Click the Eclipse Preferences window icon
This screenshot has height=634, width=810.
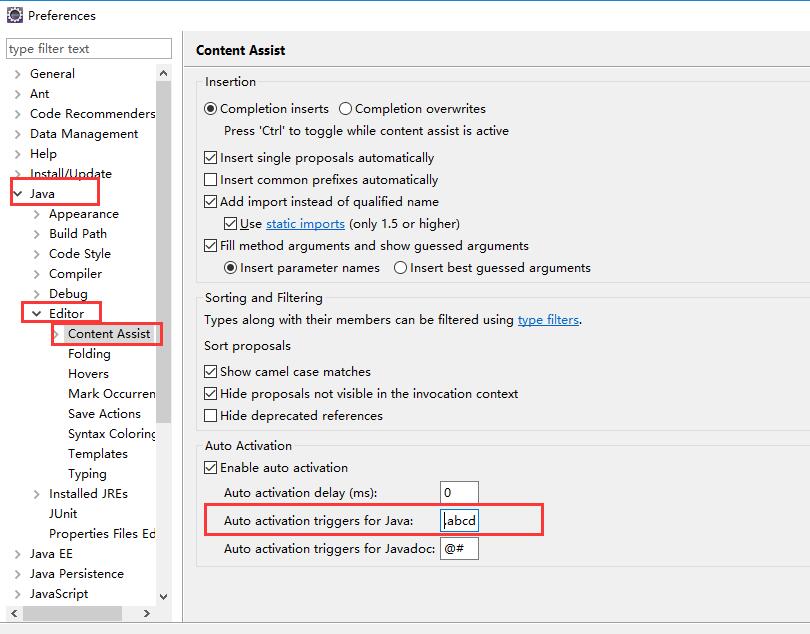[14, 15]
